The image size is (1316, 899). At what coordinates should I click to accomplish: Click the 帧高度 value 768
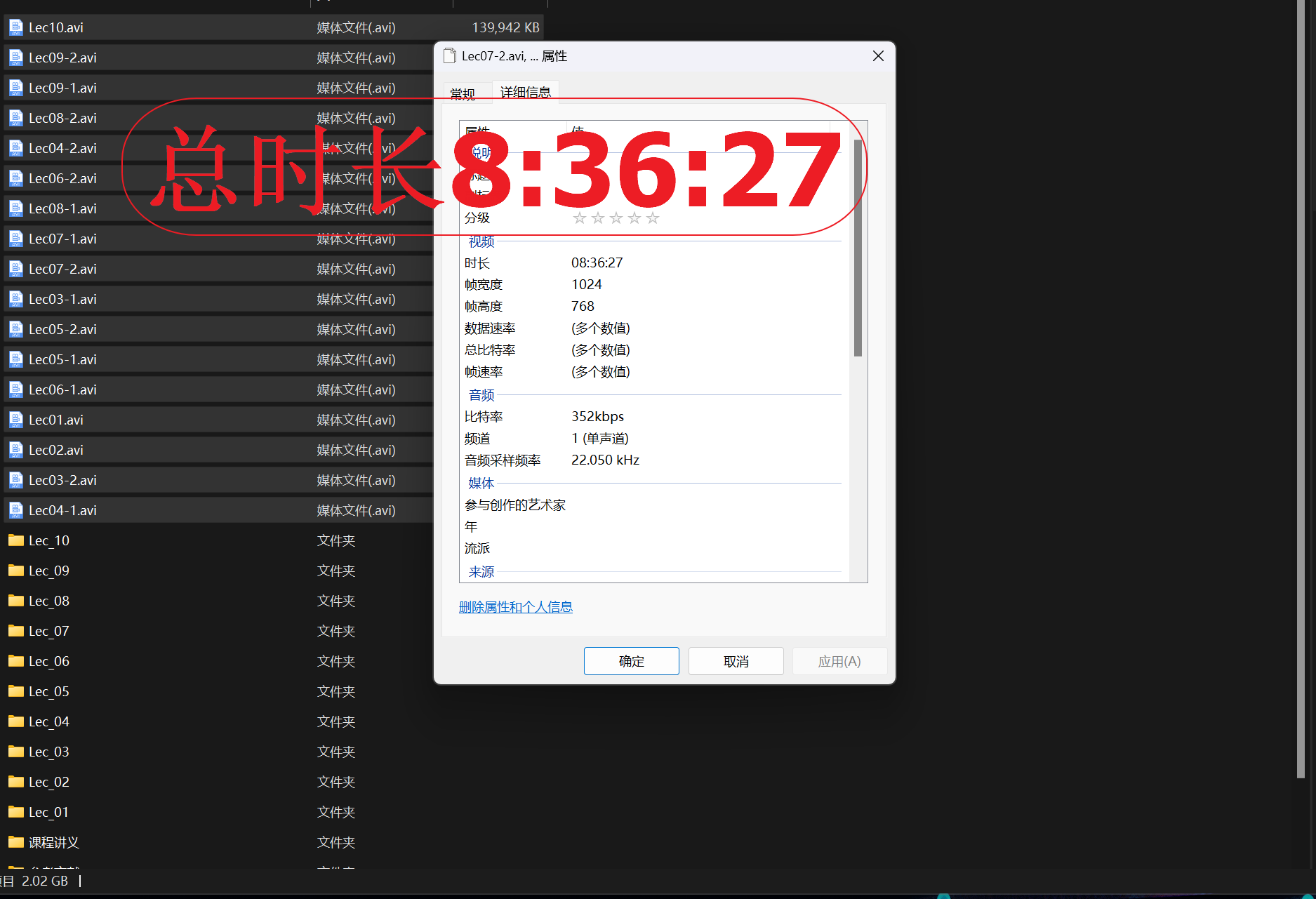(x=583, y=307)
